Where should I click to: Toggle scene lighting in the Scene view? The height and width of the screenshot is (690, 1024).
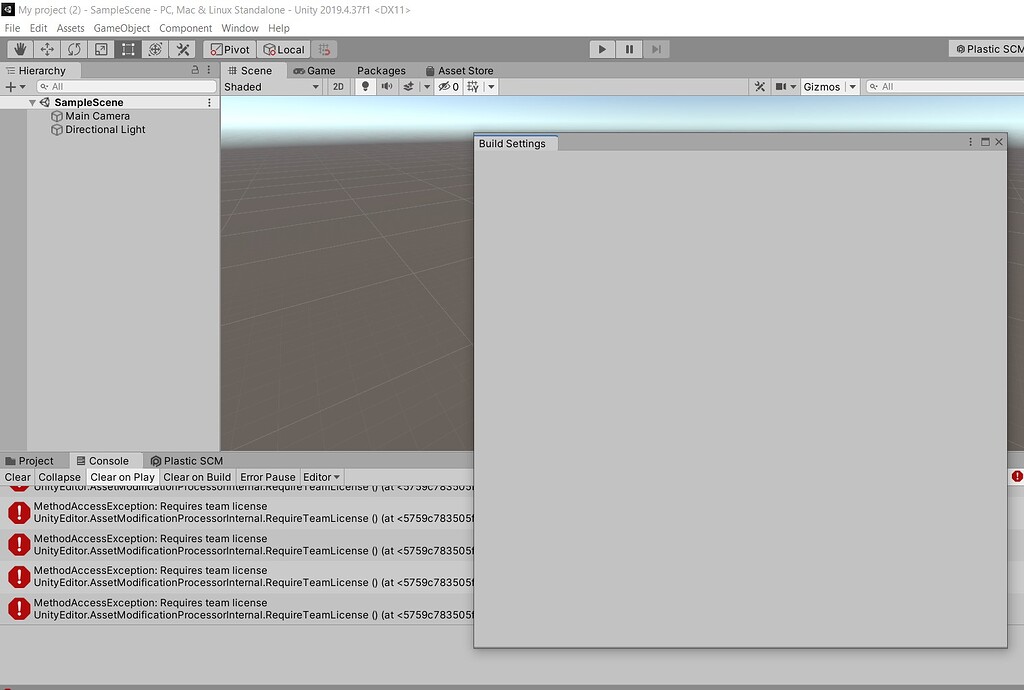(364, 86)
